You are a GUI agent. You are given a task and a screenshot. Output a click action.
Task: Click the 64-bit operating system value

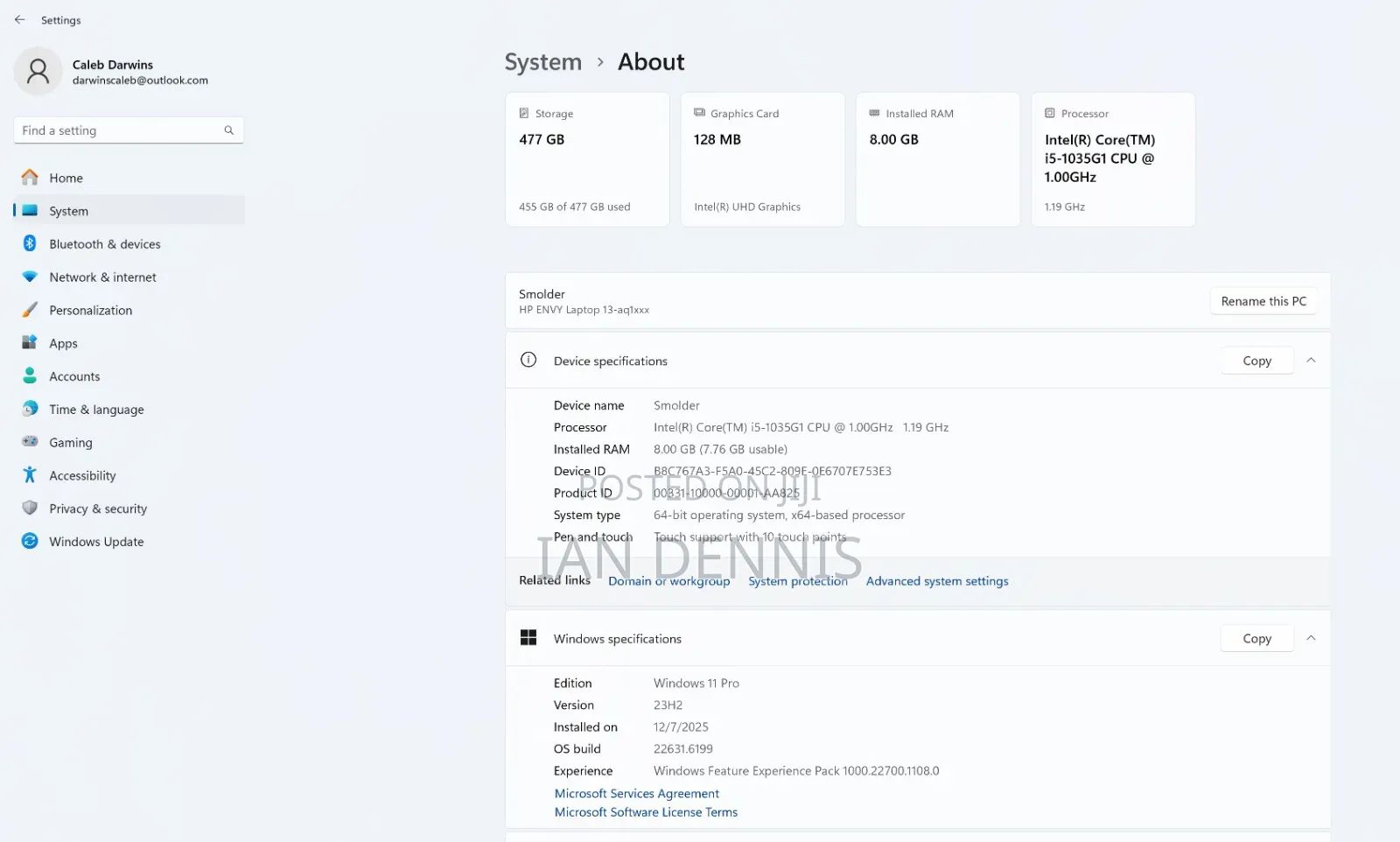[780, 516]
